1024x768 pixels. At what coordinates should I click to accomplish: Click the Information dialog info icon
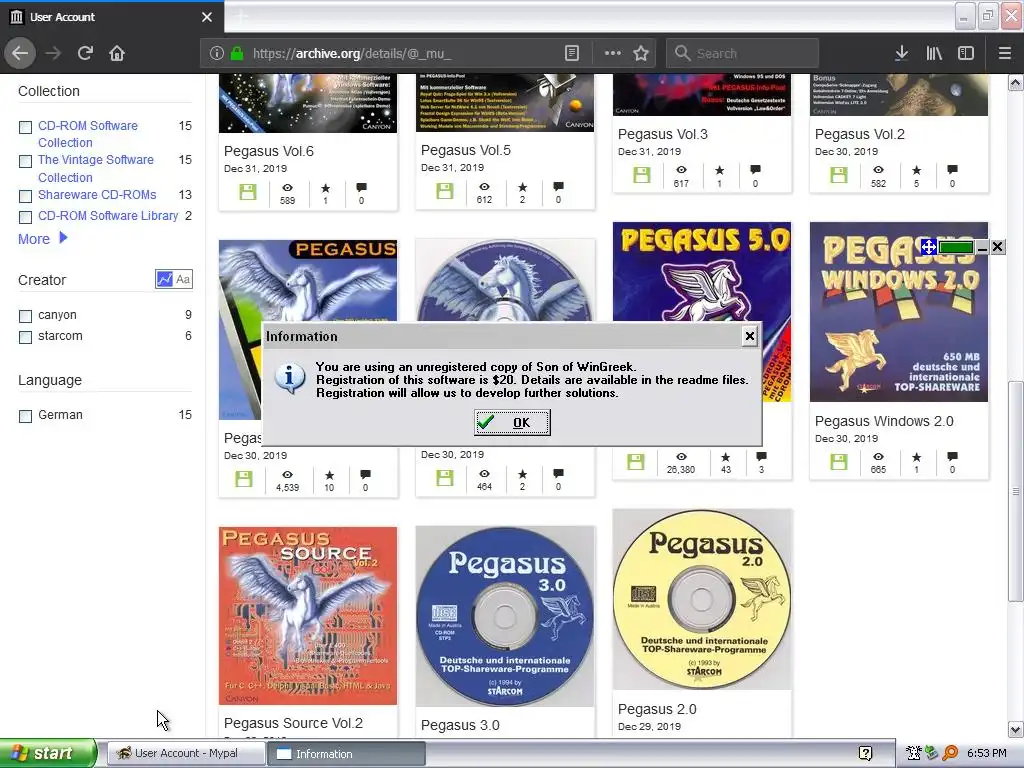[x=290, y=378]
